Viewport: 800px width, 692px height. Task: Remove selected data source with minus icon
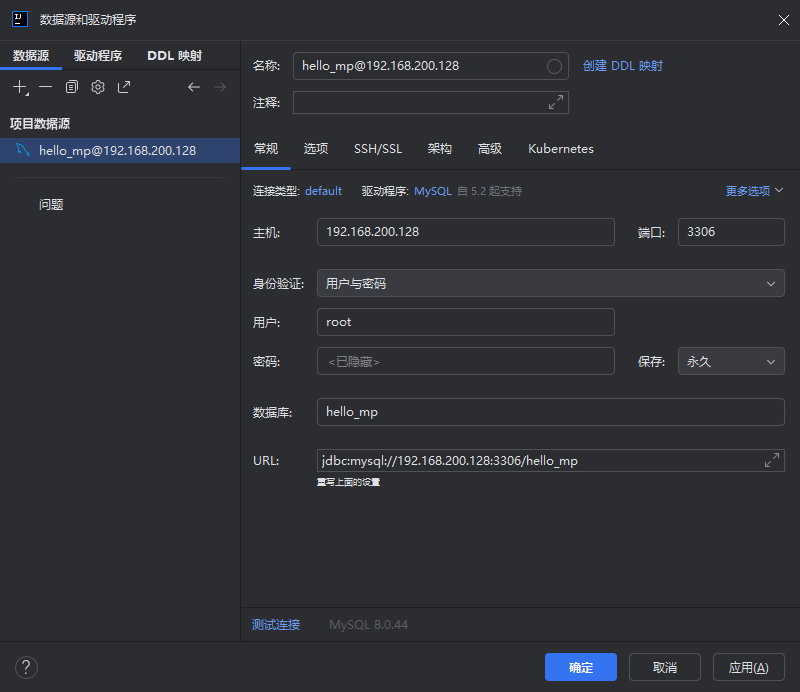(45, 87)
